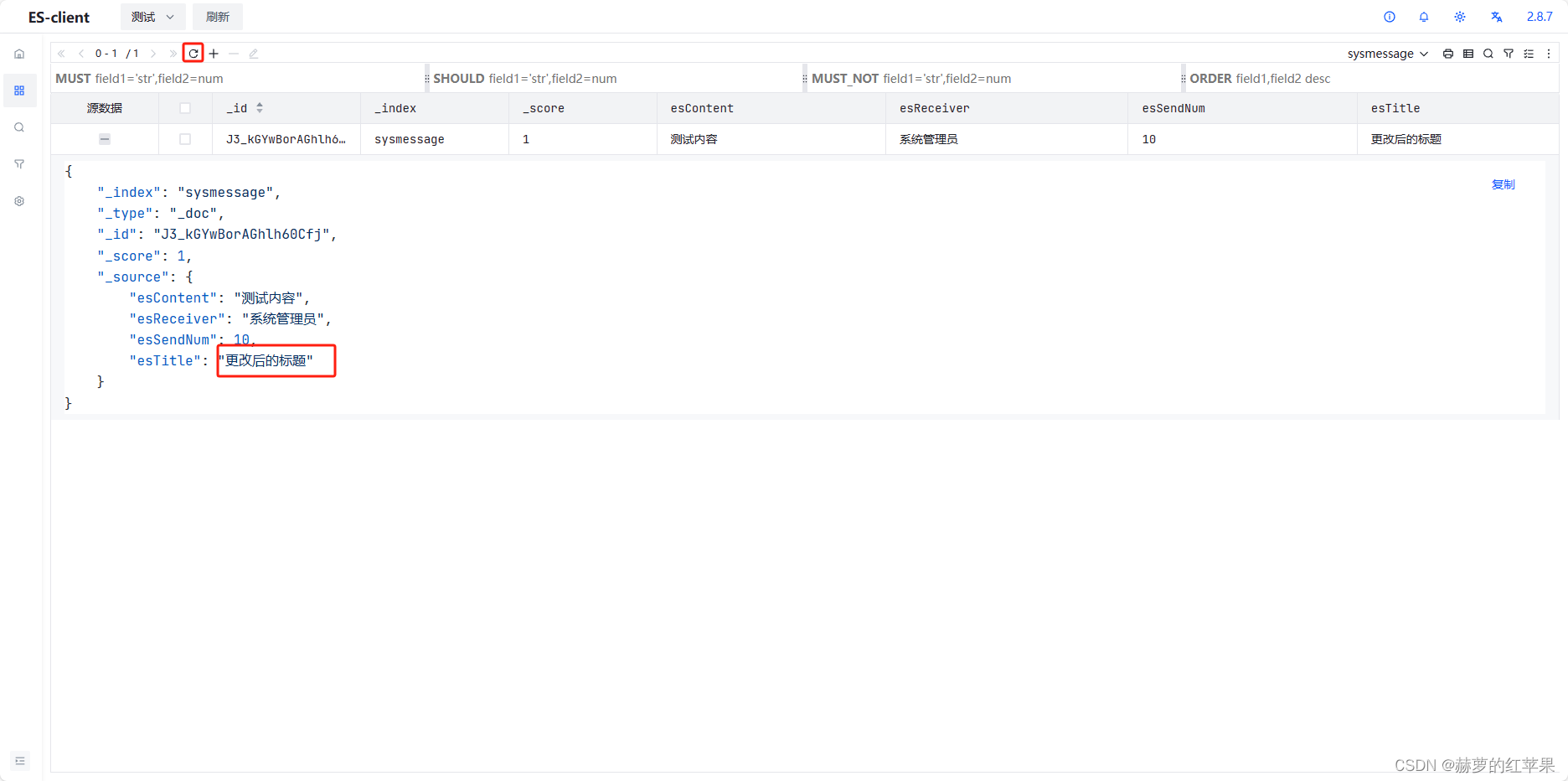The image size is (1568, 781).
Task: Select the 测试内容 table cell
Action: [x=771, y=139]
